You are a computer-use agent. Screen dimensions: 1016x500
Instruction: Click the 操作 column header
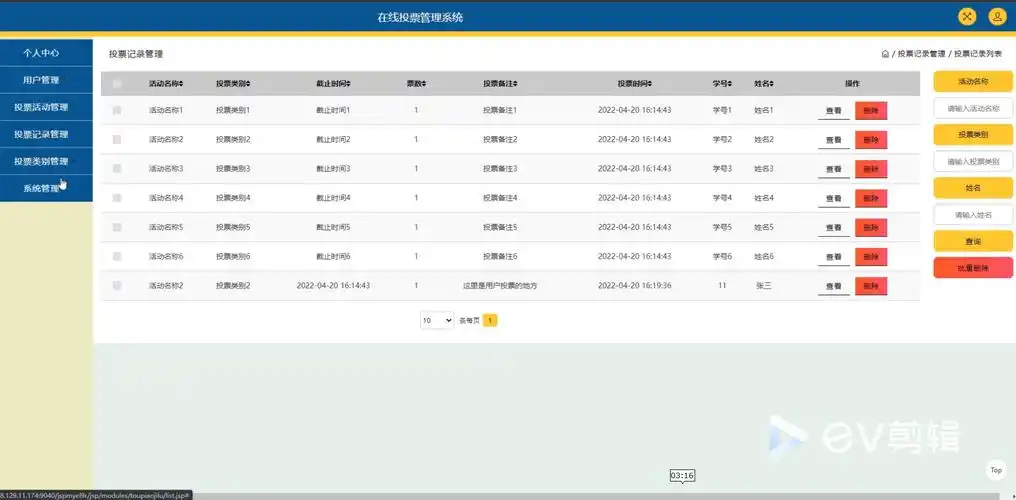pos(852,84)
